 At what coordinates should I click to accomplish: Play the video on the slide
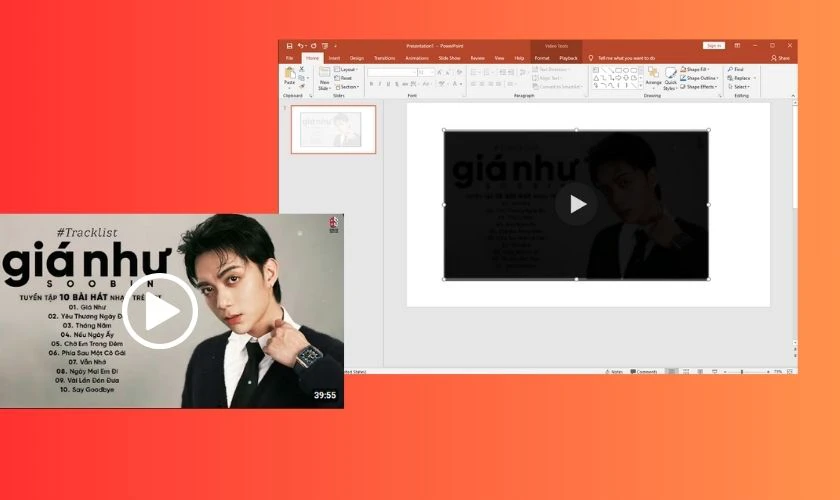click(x=576, y=204)
